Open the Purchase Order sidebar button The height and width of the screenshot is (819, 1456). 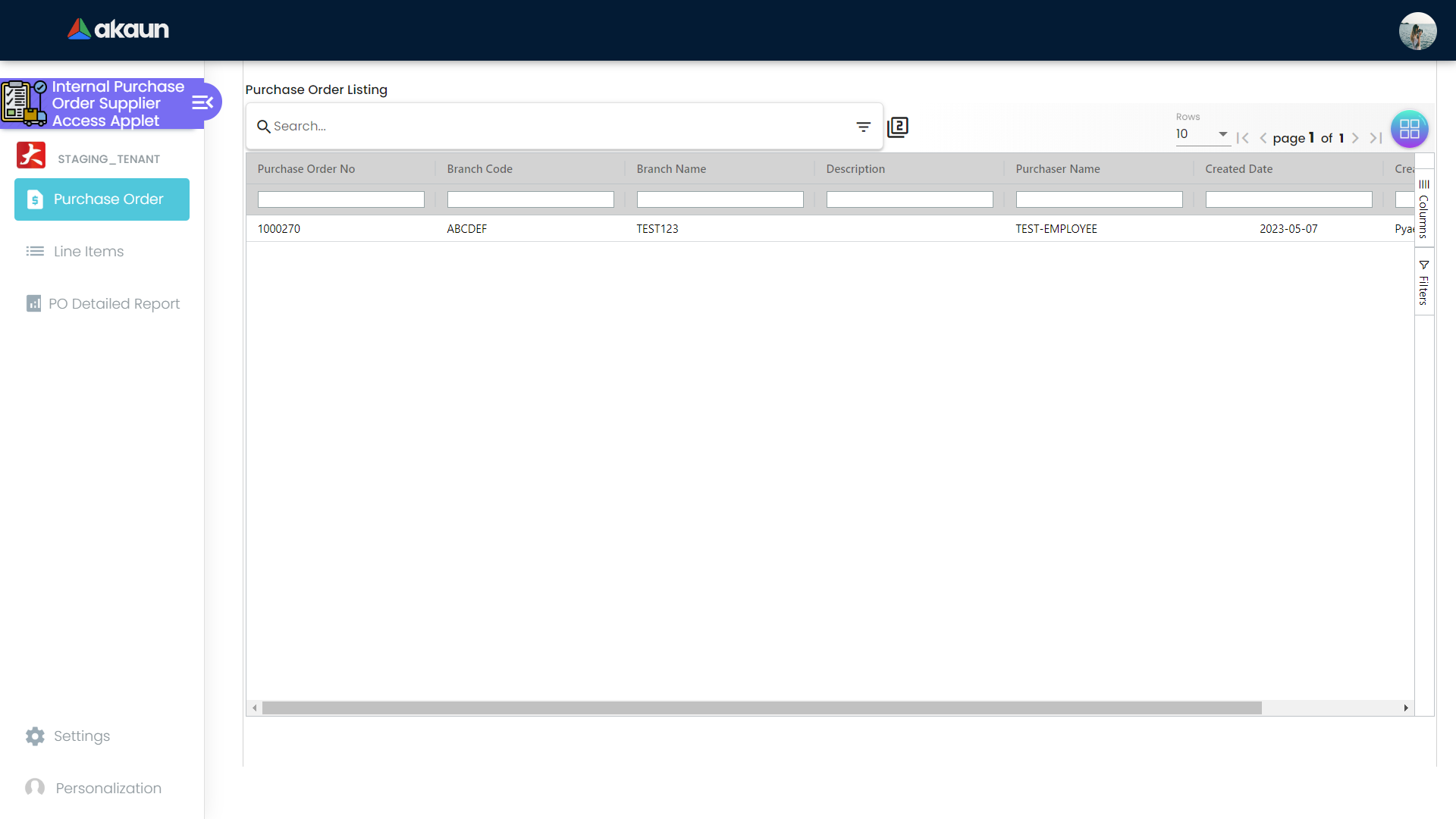point(102,199)
